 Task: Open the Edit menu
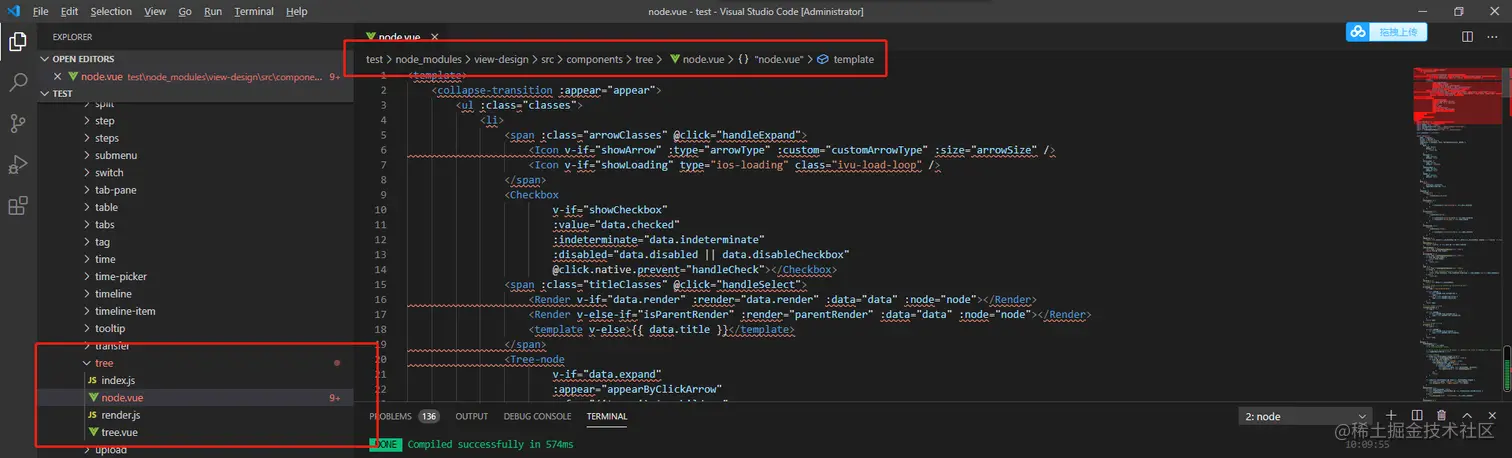[x=69, y=11]
